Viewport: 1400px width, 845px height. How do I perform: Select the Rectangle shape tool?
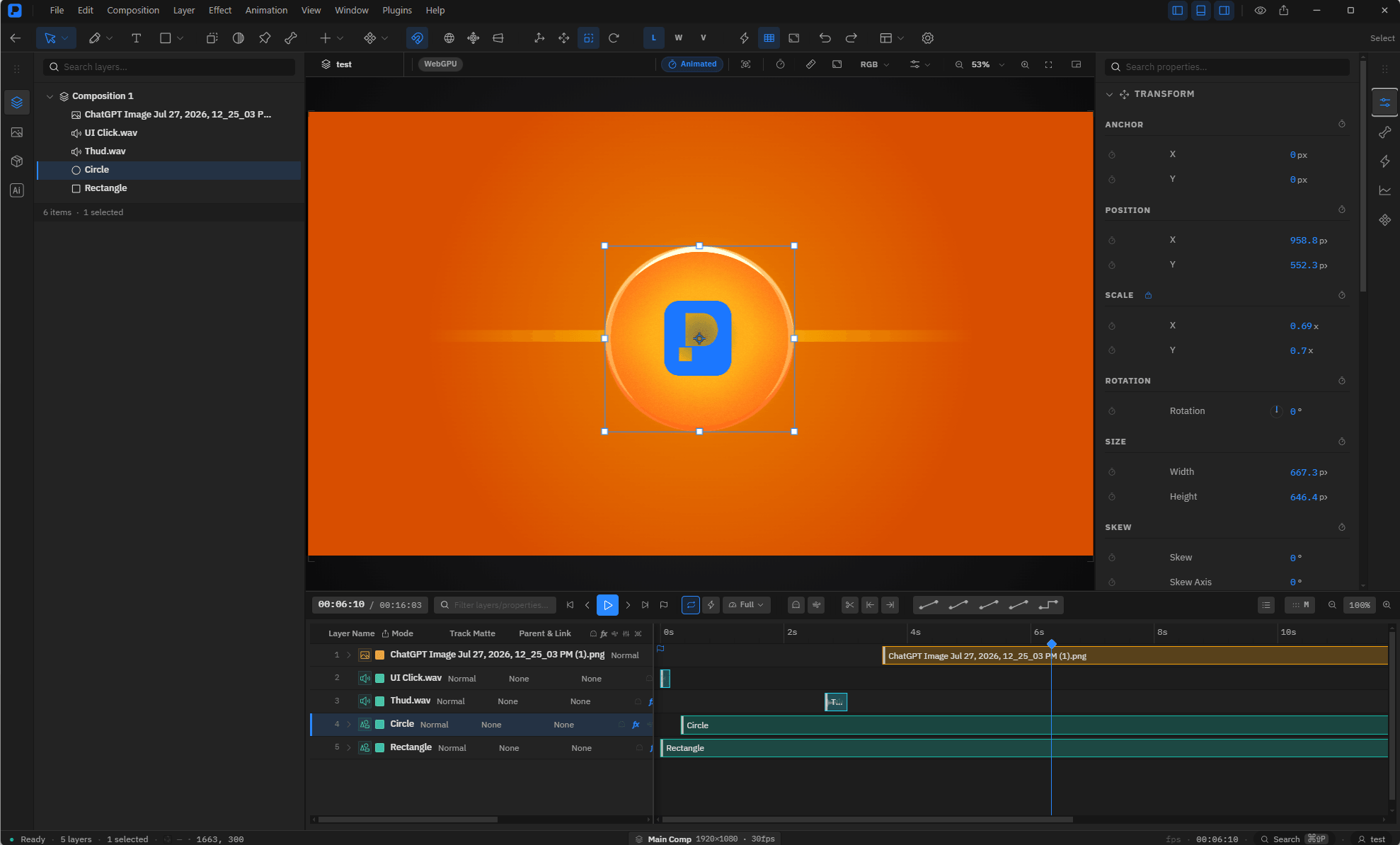point(165,38)
